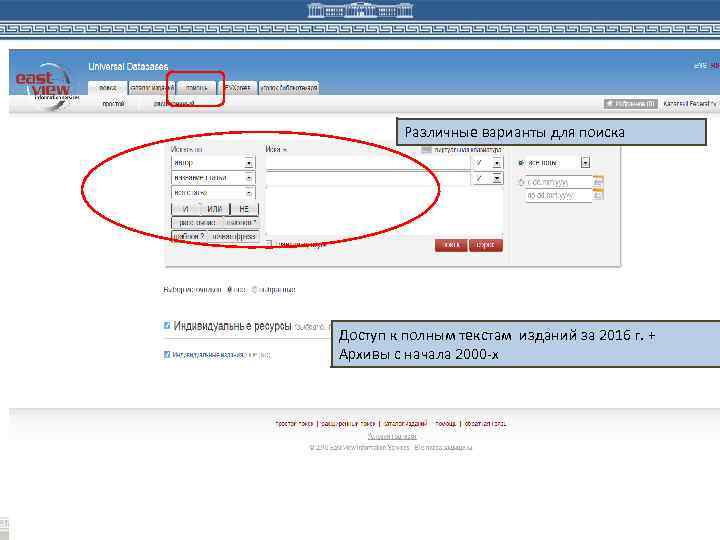Expand the dropdown arrow in the first search row

coord(497,163)
